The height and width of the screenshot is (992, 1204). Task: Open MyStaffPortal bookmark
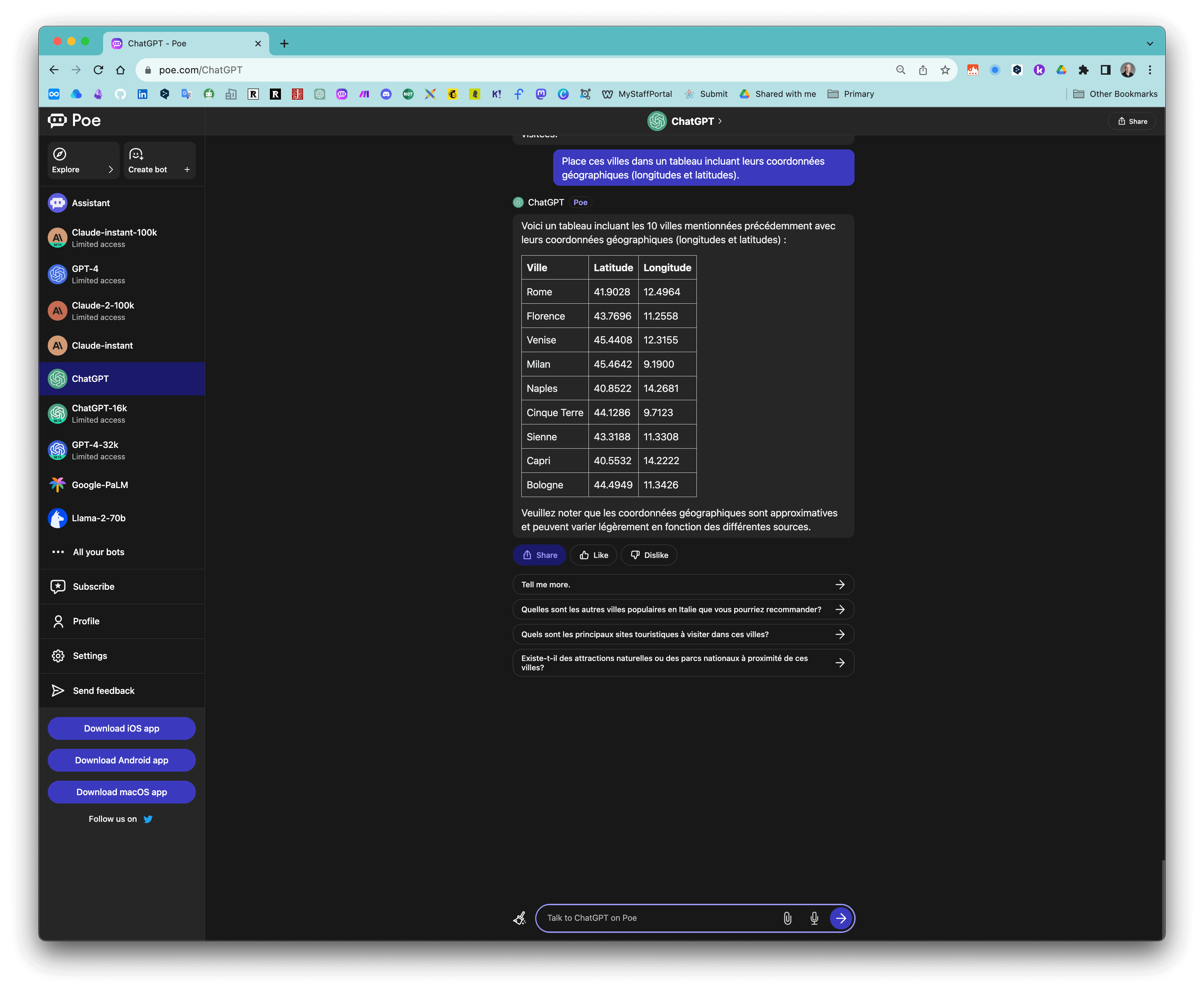tap(637, 94)
